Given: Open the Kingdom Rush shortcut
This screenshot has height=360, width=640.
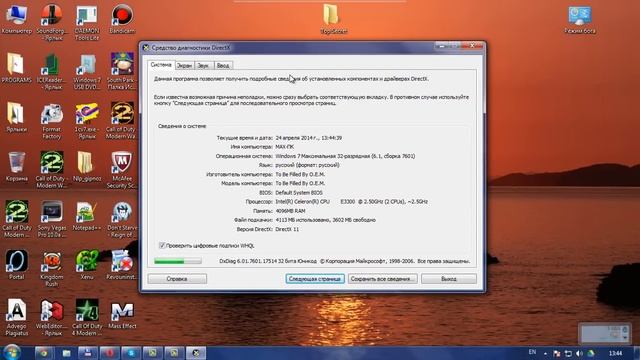Looking at the screenshot, I should tap(51, 268).
